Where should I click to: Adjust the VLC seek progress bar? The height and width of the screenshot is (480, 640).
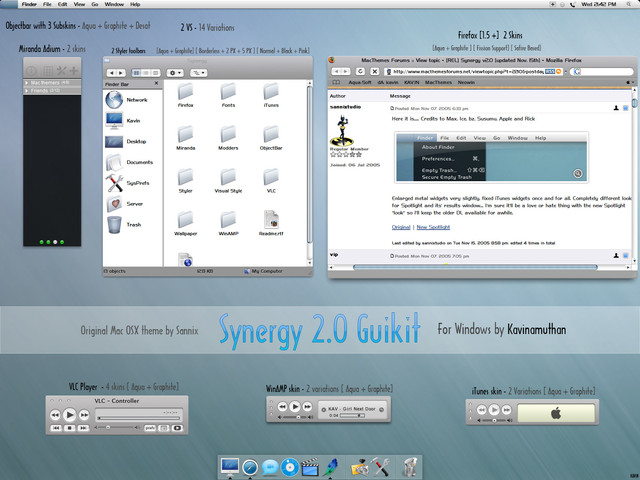pyautogui.click(x=139, y=418)
